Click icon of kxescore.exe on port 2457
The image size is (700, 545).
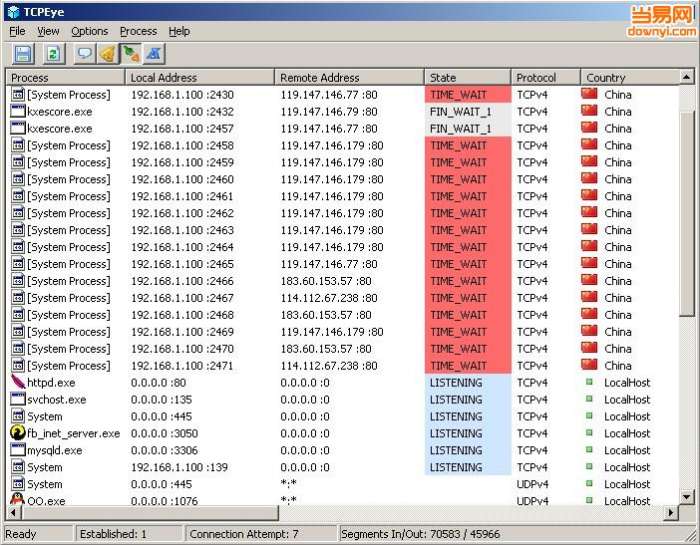(18, 128)
